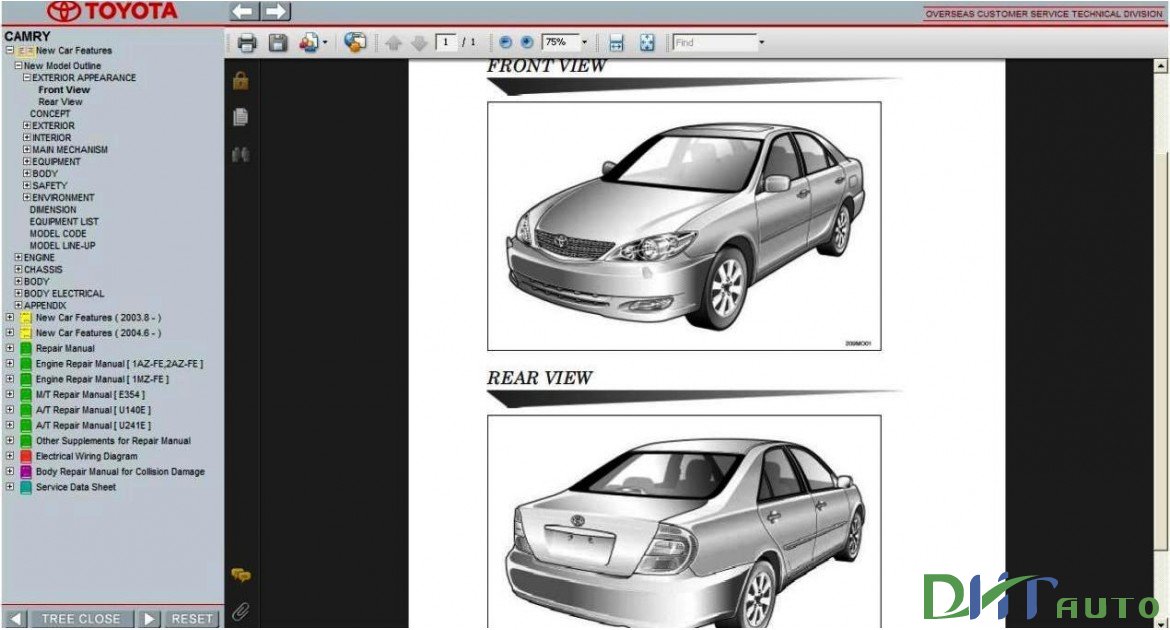Open the collaborate/share icon in the toolbar

pyautogui.click(x=308, y=43)
